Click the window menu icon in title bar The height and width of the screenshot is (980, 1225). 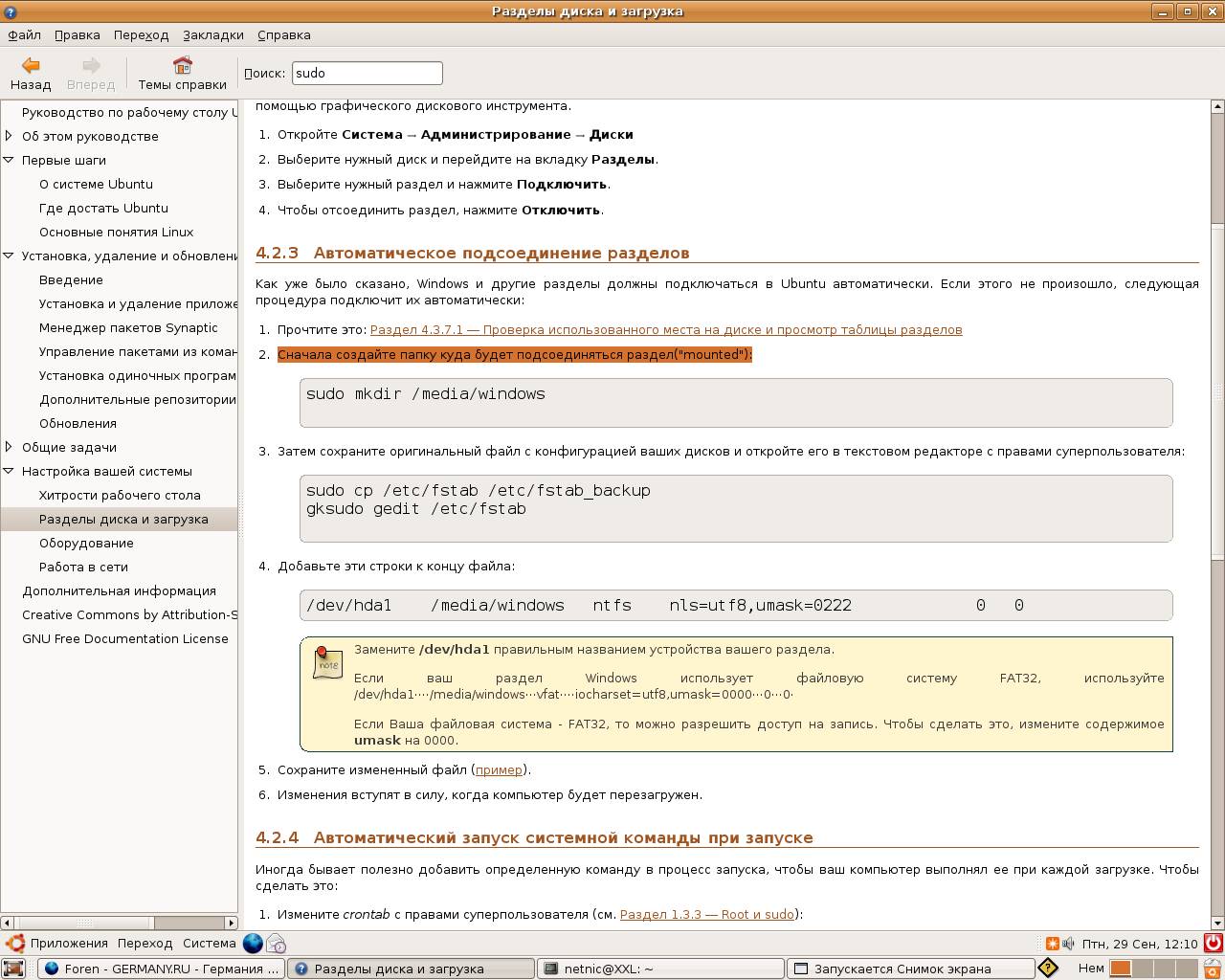10,11
